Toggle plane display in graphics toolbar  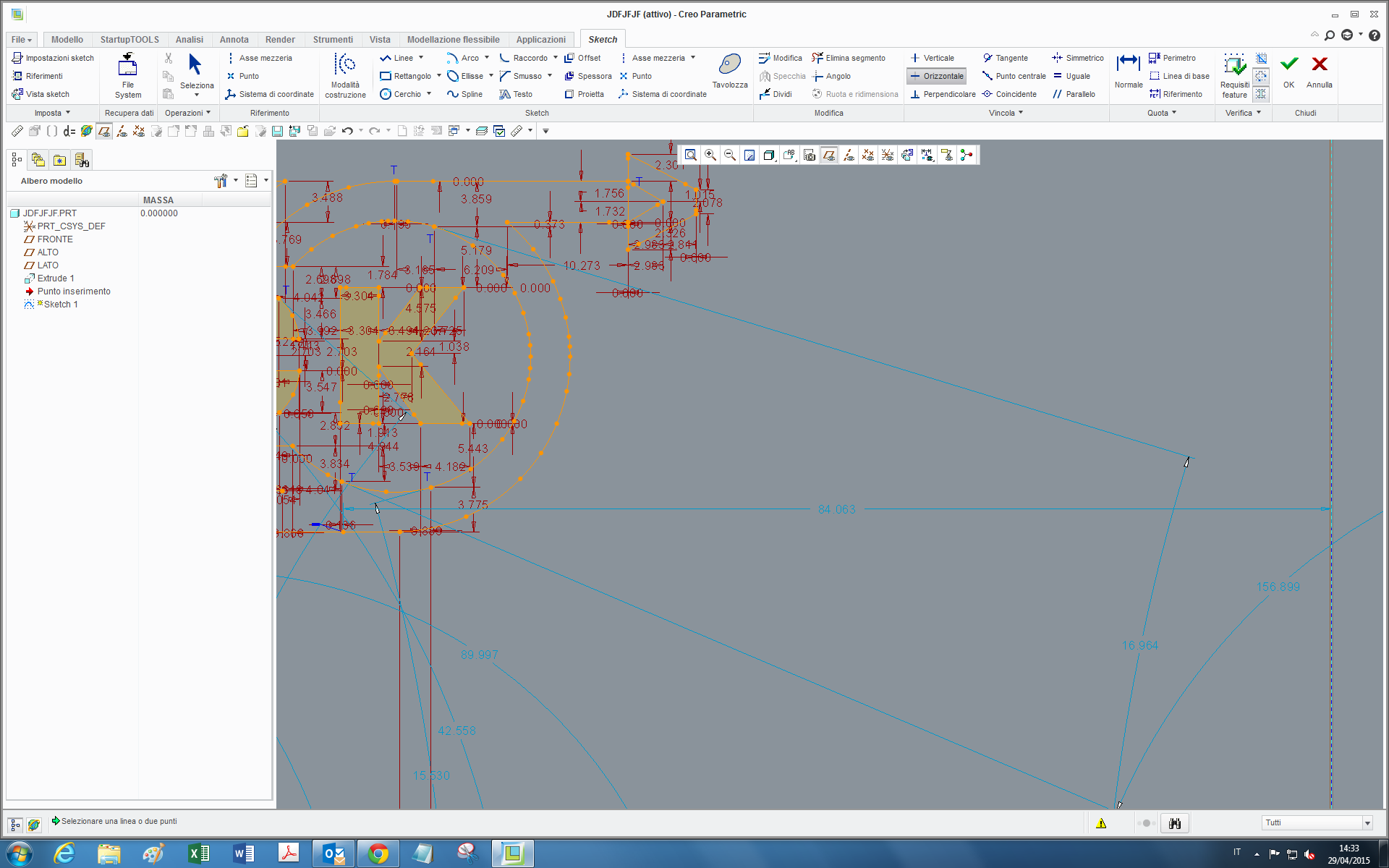tap(829, 155)
